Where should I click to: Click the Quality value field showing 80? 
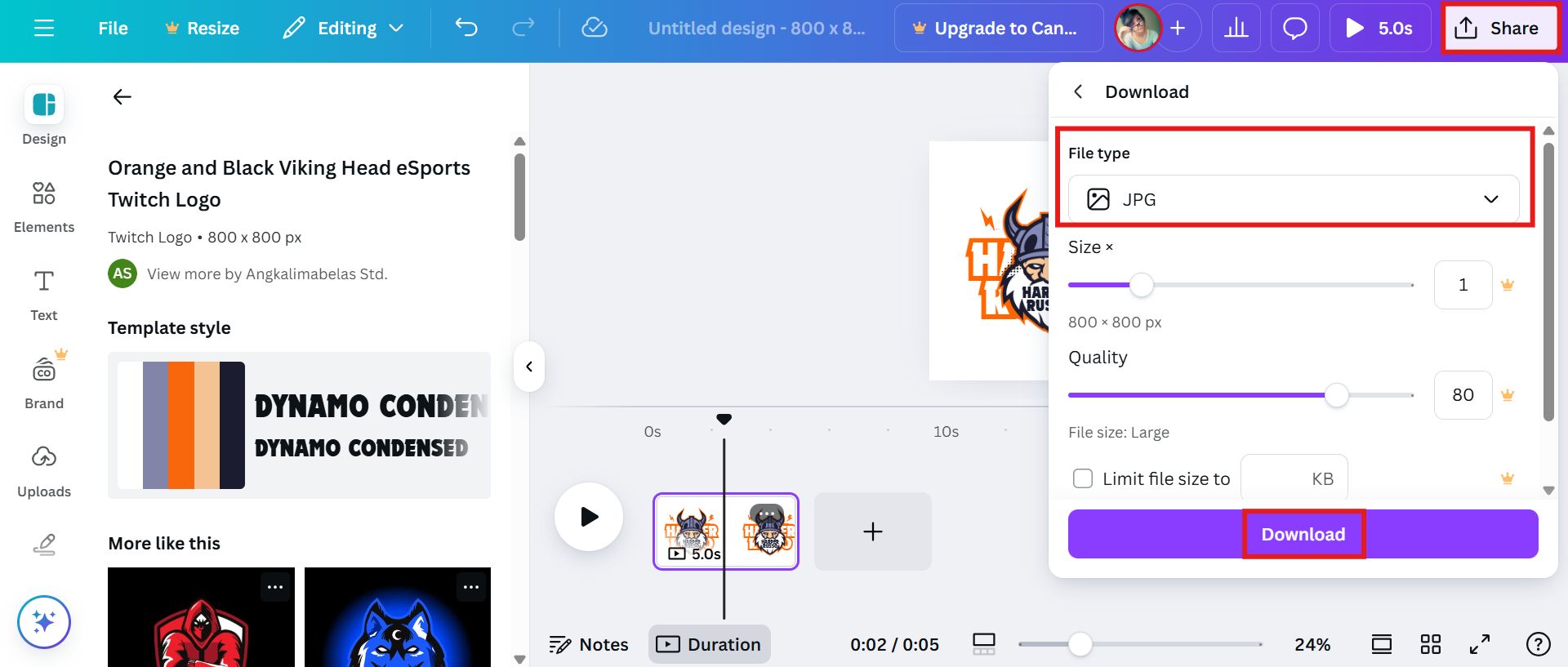click(x=1463, y=395)
